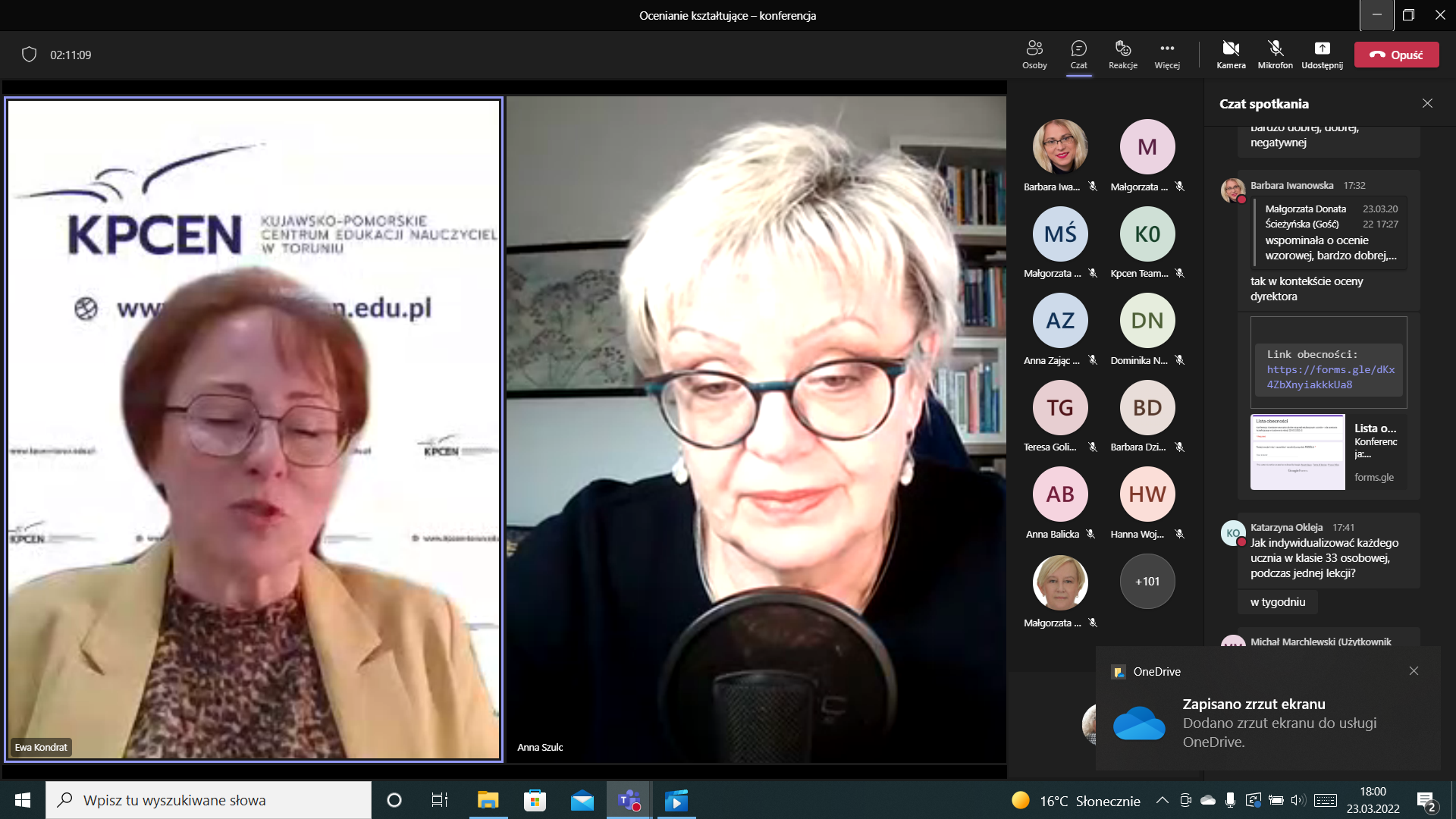Open weather widget 16°C Słonecznie

[x=1075, y=800]
